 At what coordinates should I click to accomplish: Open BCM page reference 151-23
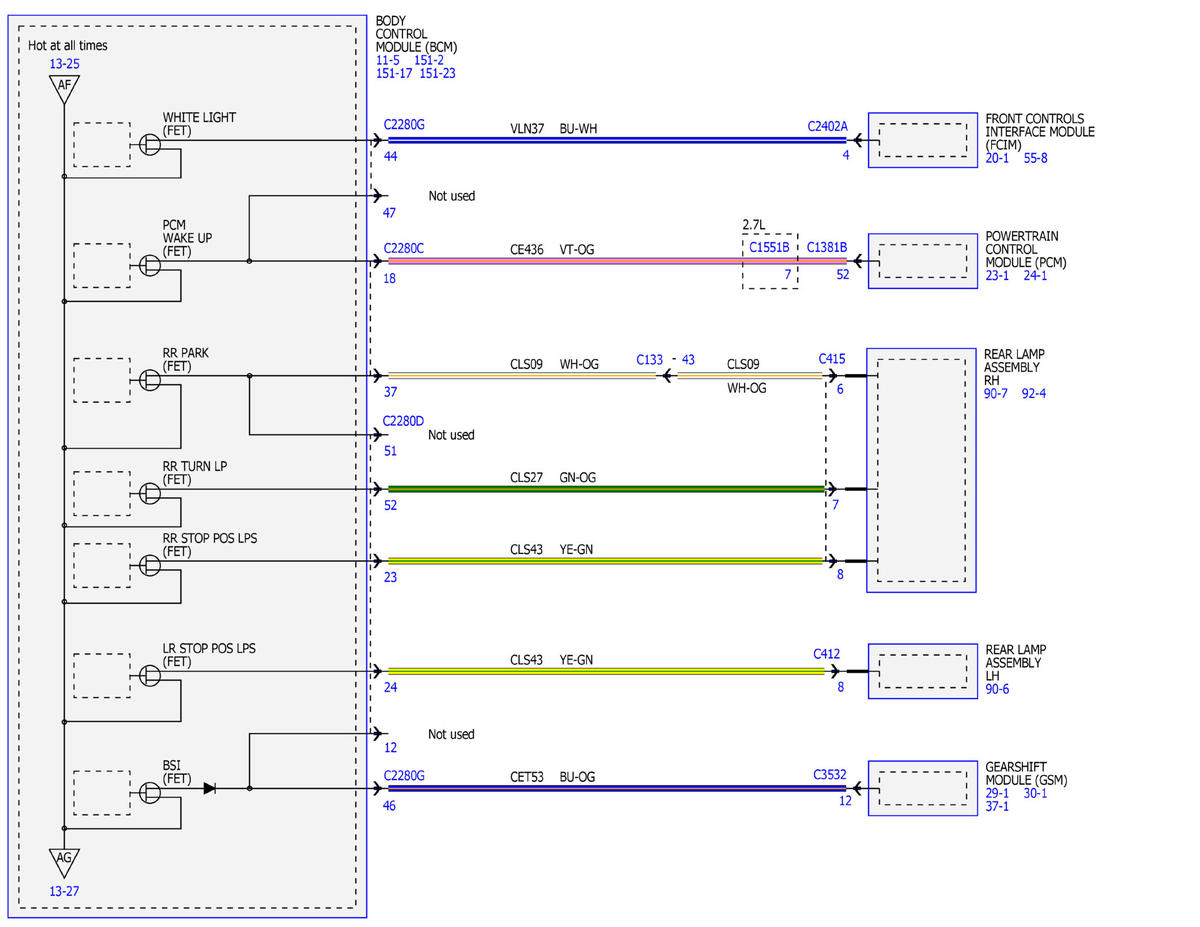click(x=438, y=73)
